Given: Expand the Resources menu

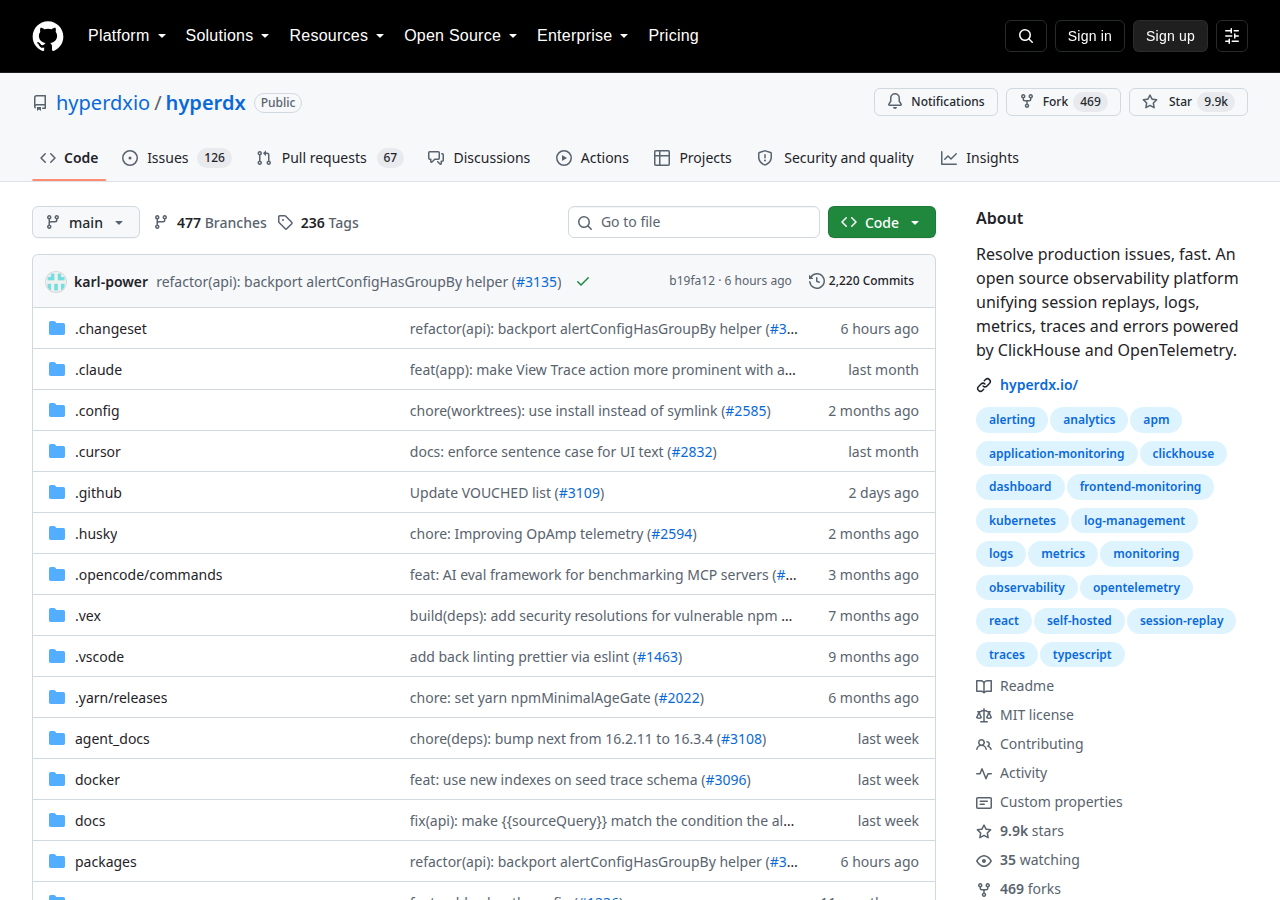Looking at the screenshot, I should click(x=337, y=36).
